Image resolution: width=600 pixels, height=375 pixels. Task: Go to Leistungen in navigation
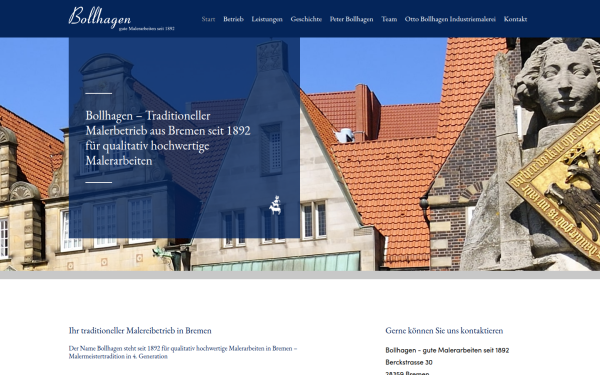(x=267, y=19)
